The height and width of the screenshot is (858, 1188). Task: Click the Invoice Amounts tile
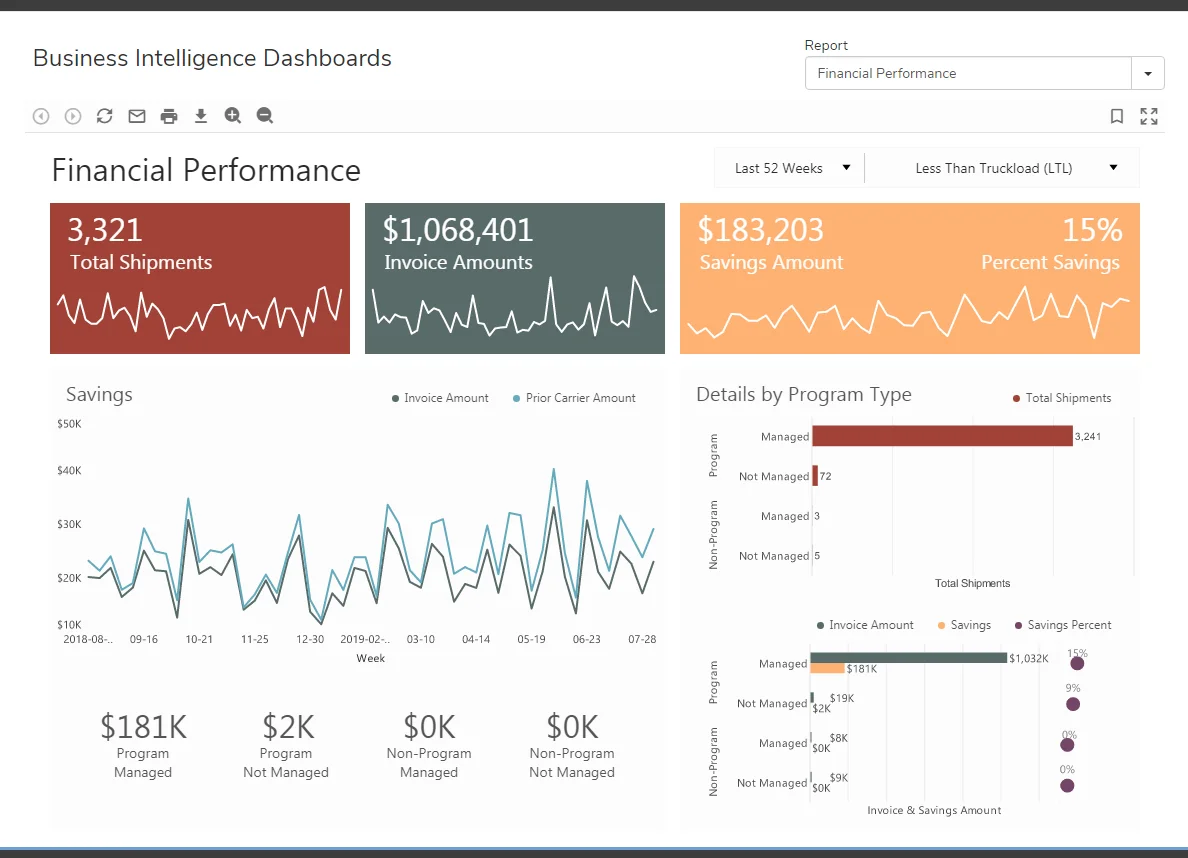[x=514, y=278]
